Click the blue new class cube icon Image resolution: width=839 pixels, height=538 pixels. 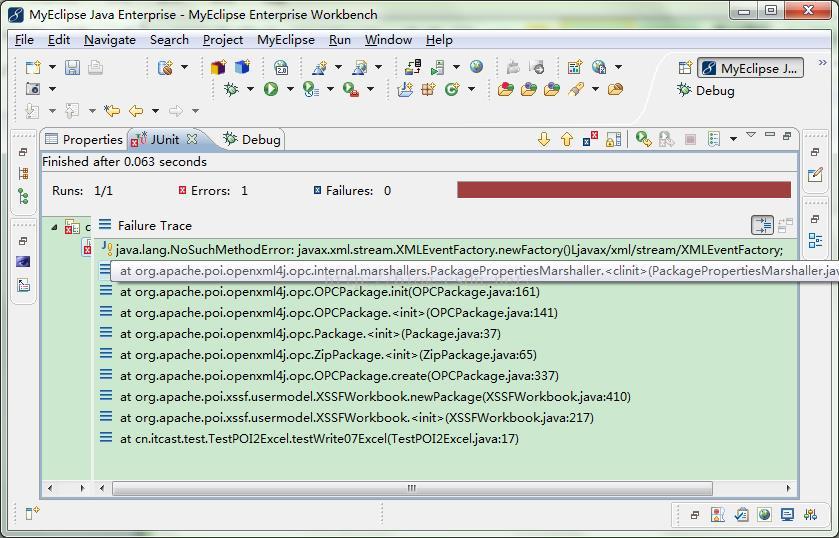point(242,67)
